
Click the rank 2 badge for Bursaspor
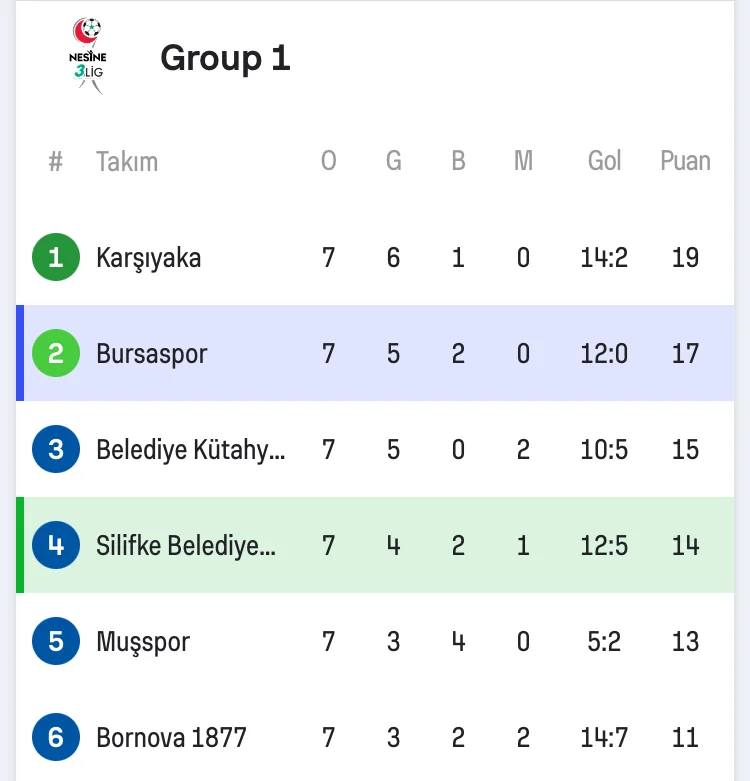click(55, 354)
